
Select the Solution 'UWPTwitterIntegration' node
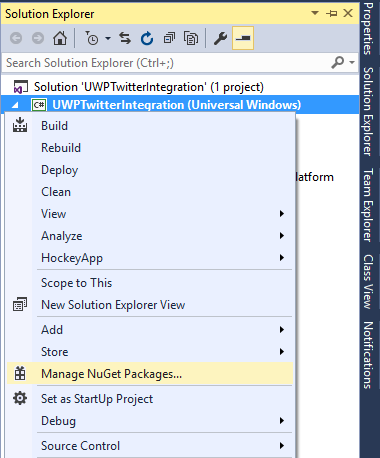(x=149, y=87)
